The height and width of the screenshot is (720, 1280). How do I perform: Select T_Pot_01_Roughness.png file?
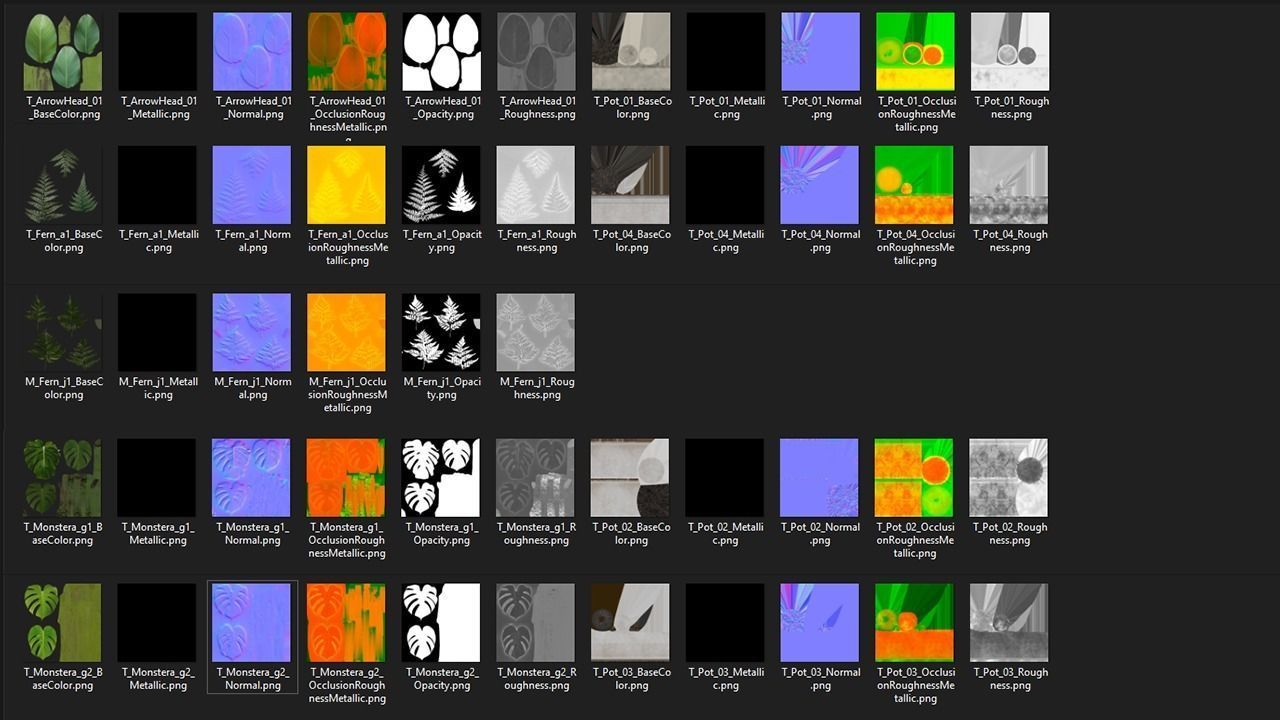pyautogui.click(x=1010, y=52)
